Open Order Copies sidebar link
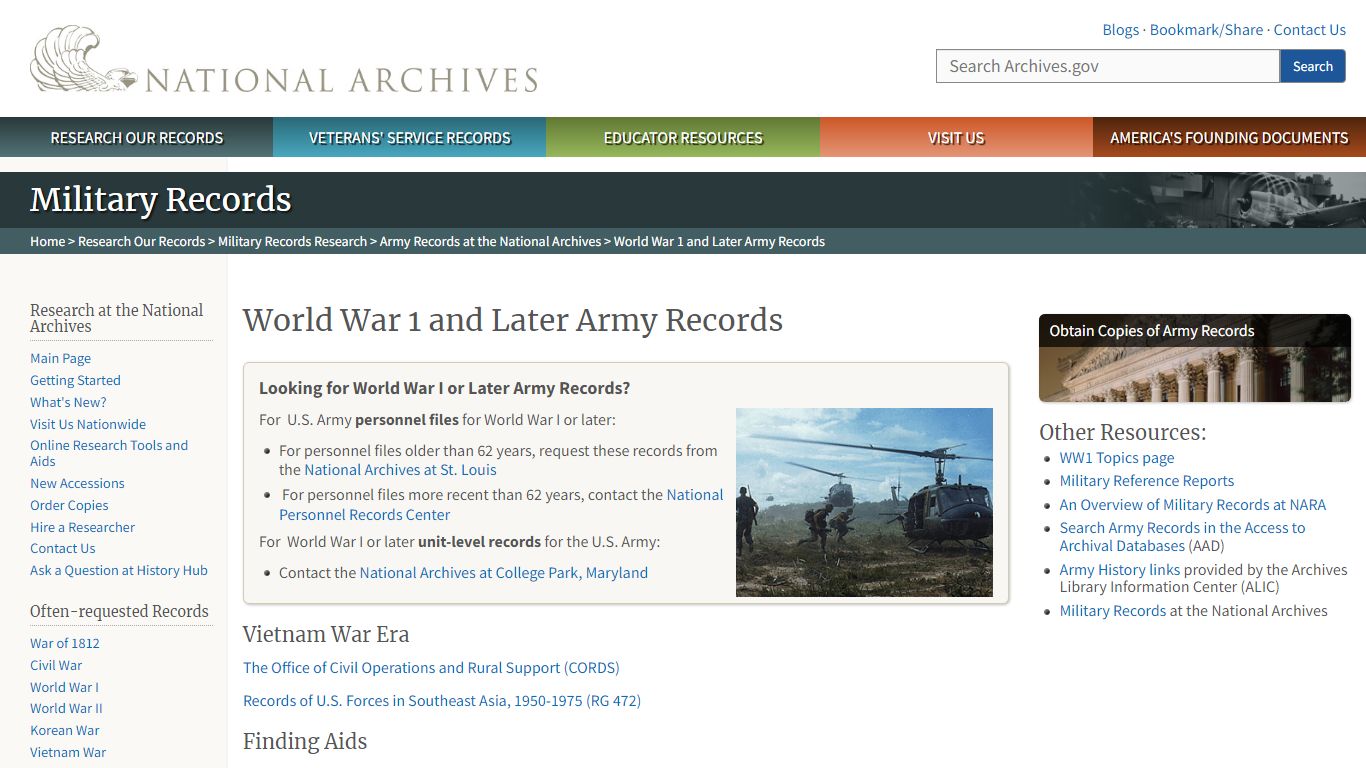 (x=69, y=505)
